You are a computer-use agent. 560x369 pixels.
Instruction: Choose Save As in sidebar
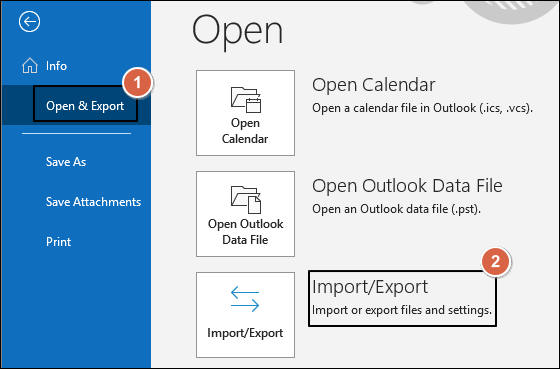[x=66, y=162]
